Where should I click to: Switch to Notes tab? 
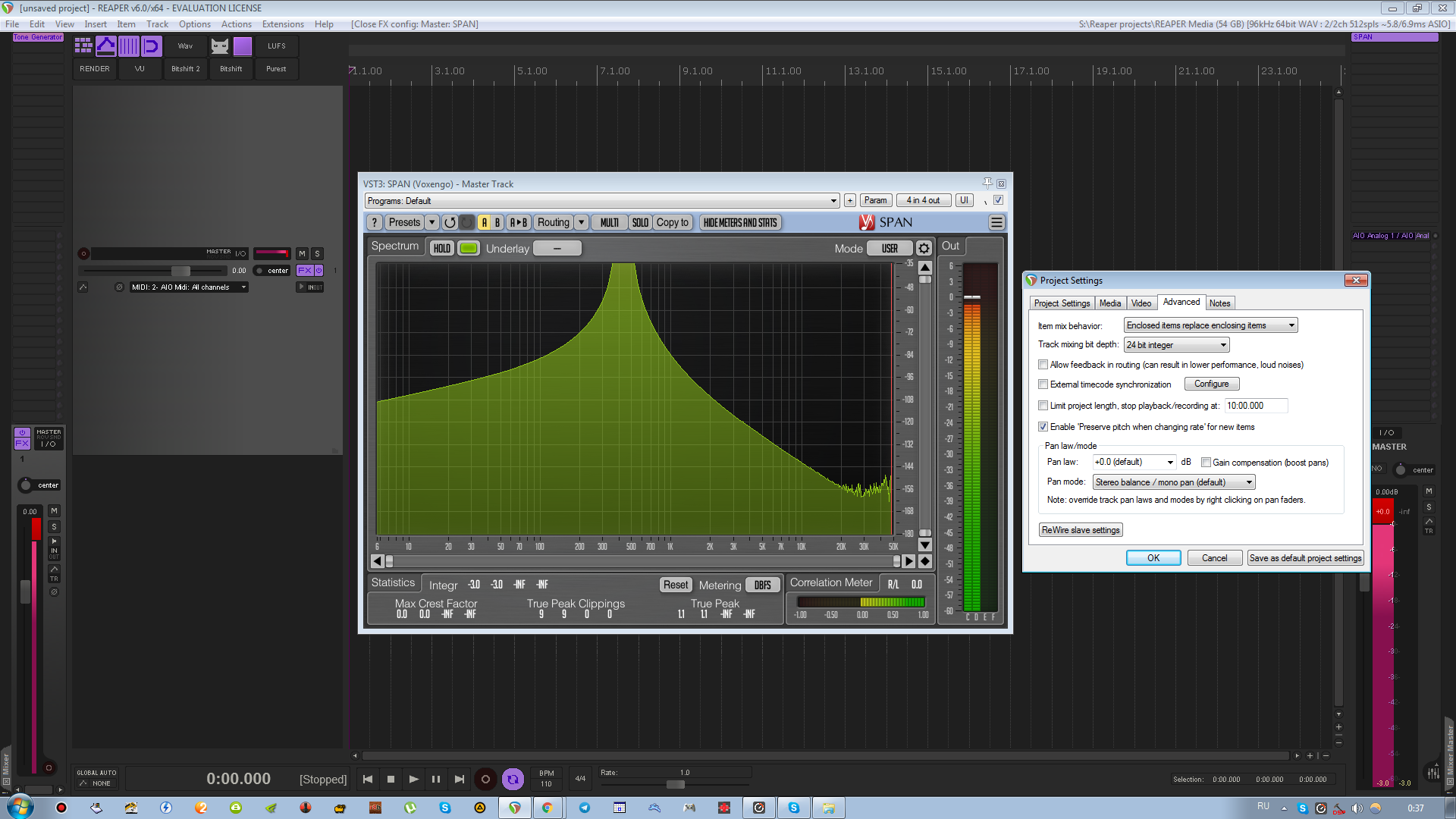pyautogui.click(x=1219, y=303)
